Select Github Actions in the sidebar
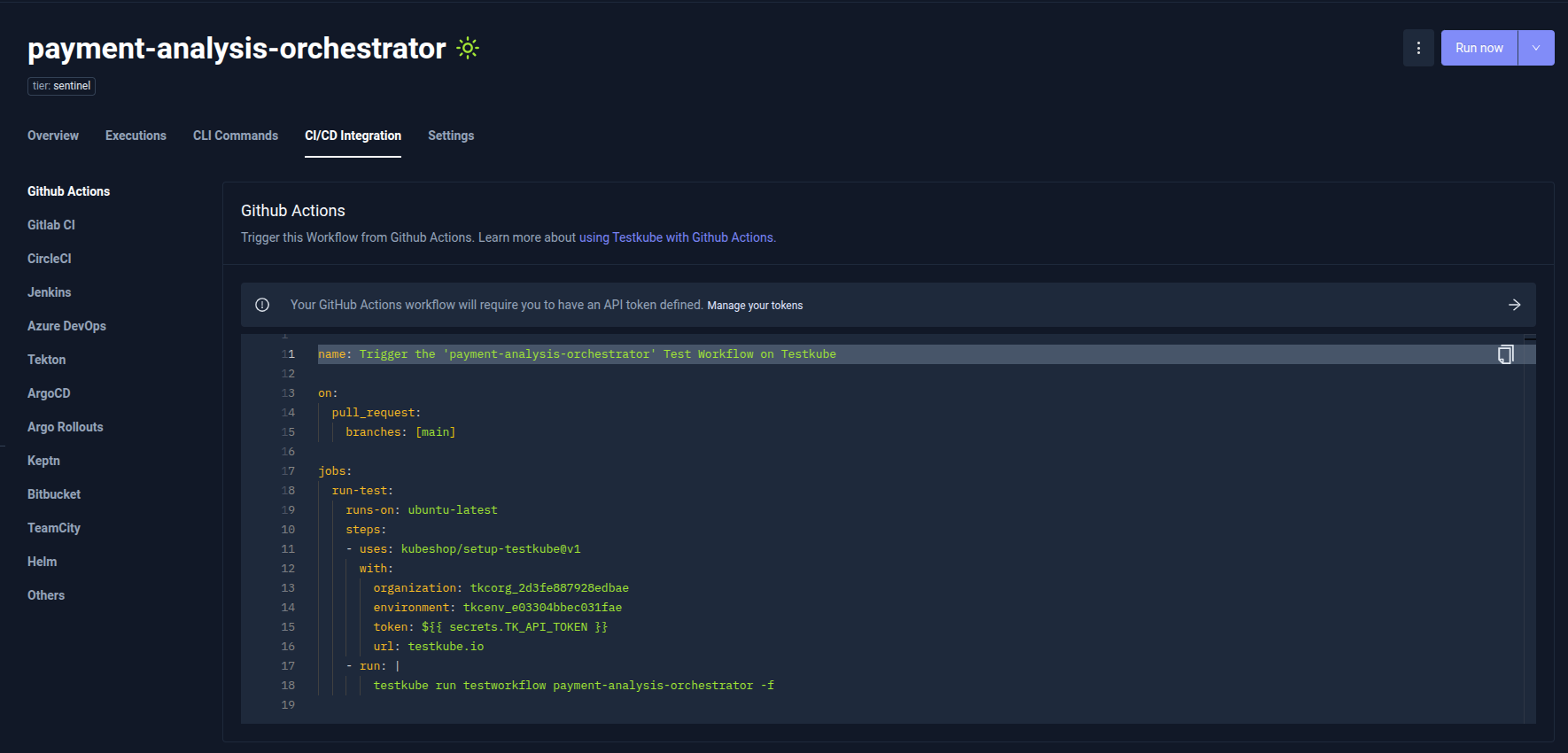Viewport: 1568px width, 753px height. pos(68,191)
